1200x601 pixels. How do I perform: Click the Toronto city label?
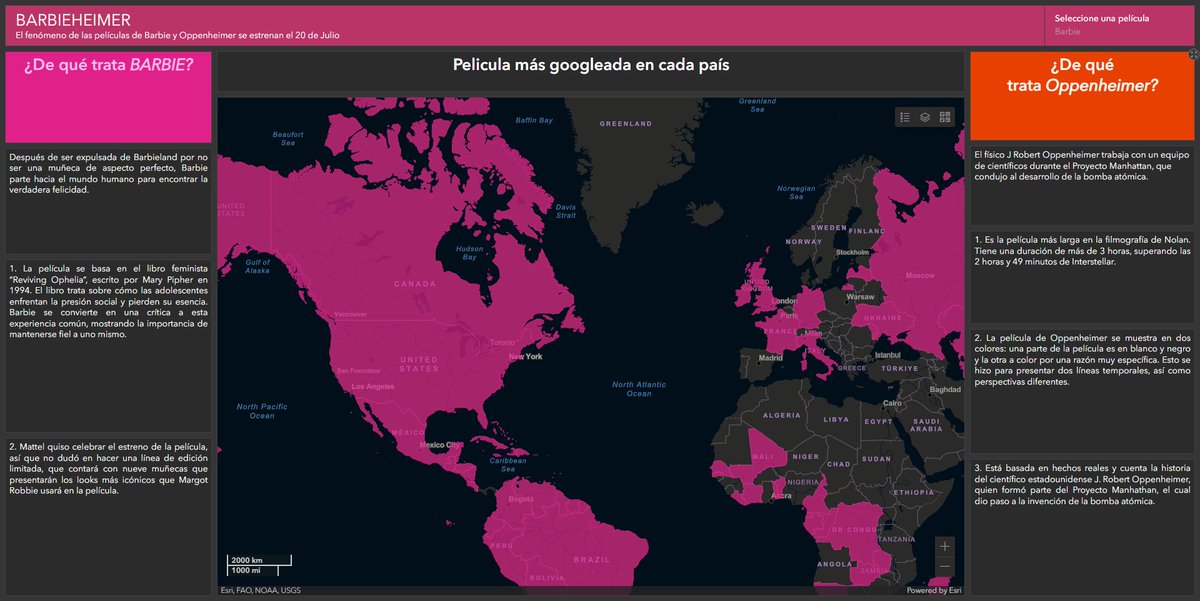click(502, 343)
